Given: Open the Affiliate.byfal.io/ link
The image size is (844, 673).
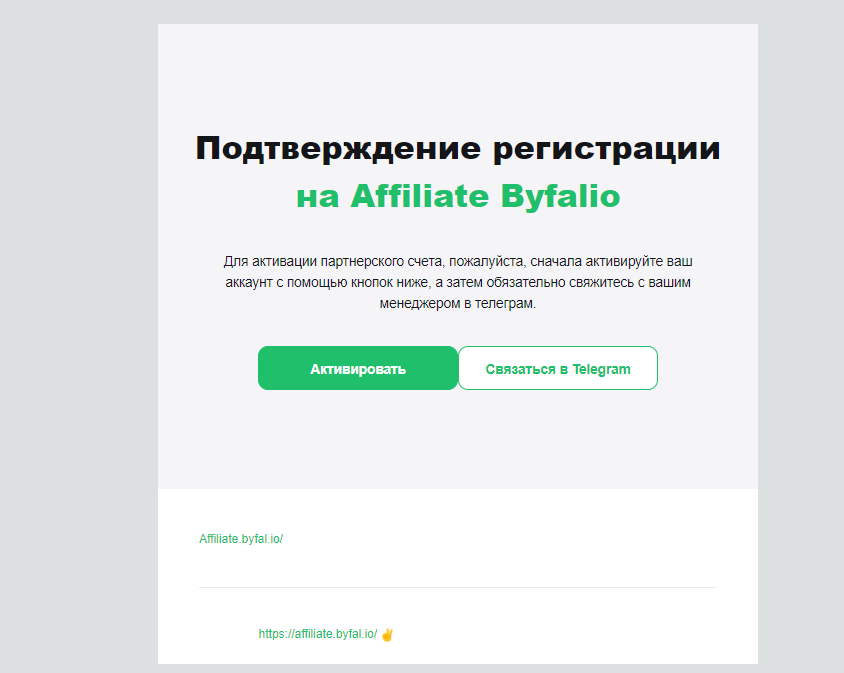Looking at the screenshot, I should pyautogui.click(x=241, y=539).
